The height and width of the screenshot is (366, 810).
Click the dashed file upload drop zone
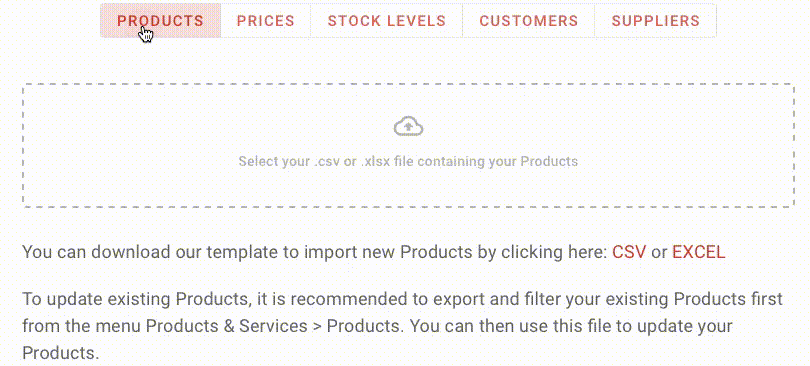coord(408,146)
